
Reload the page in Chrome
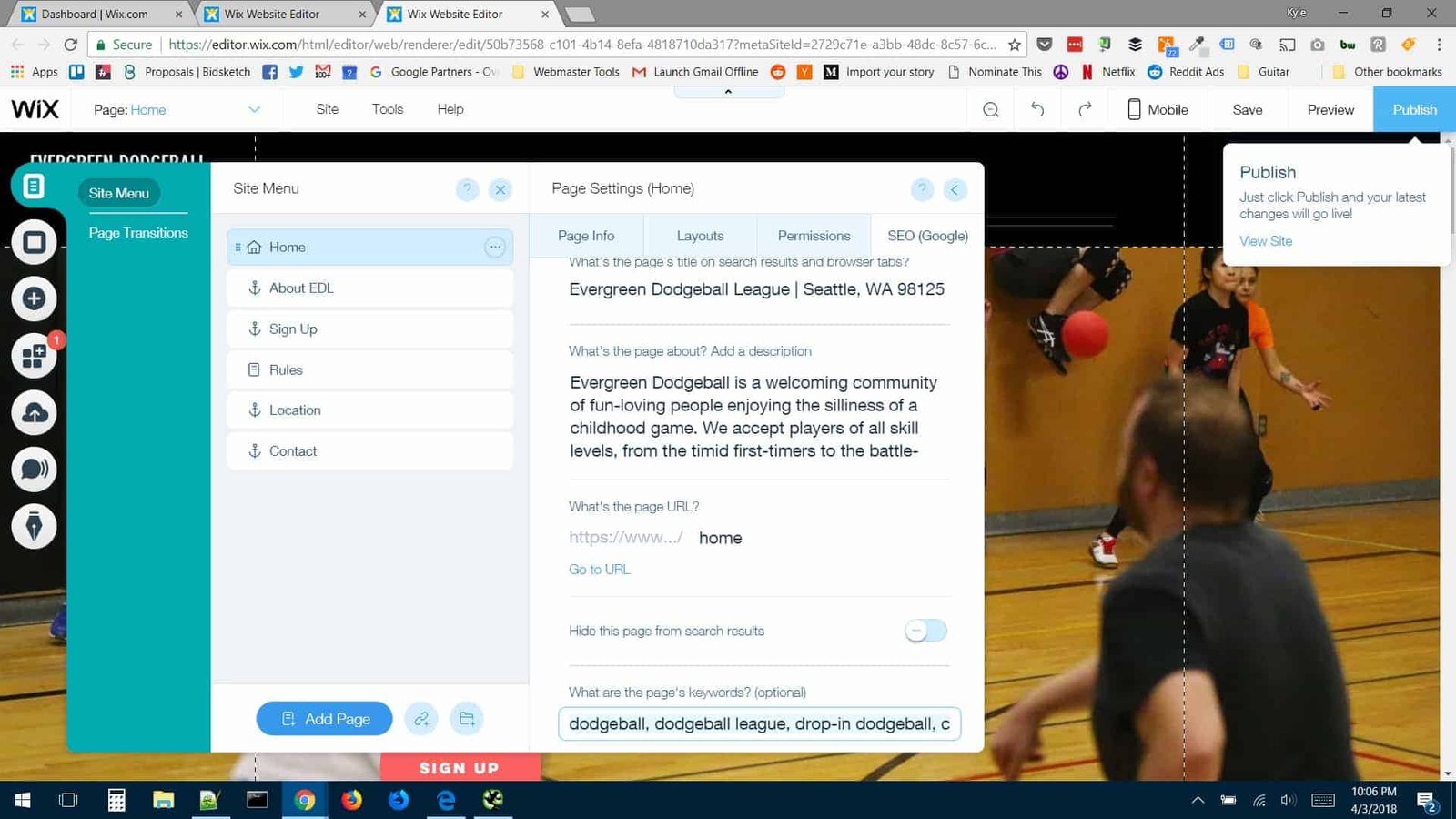71,45
